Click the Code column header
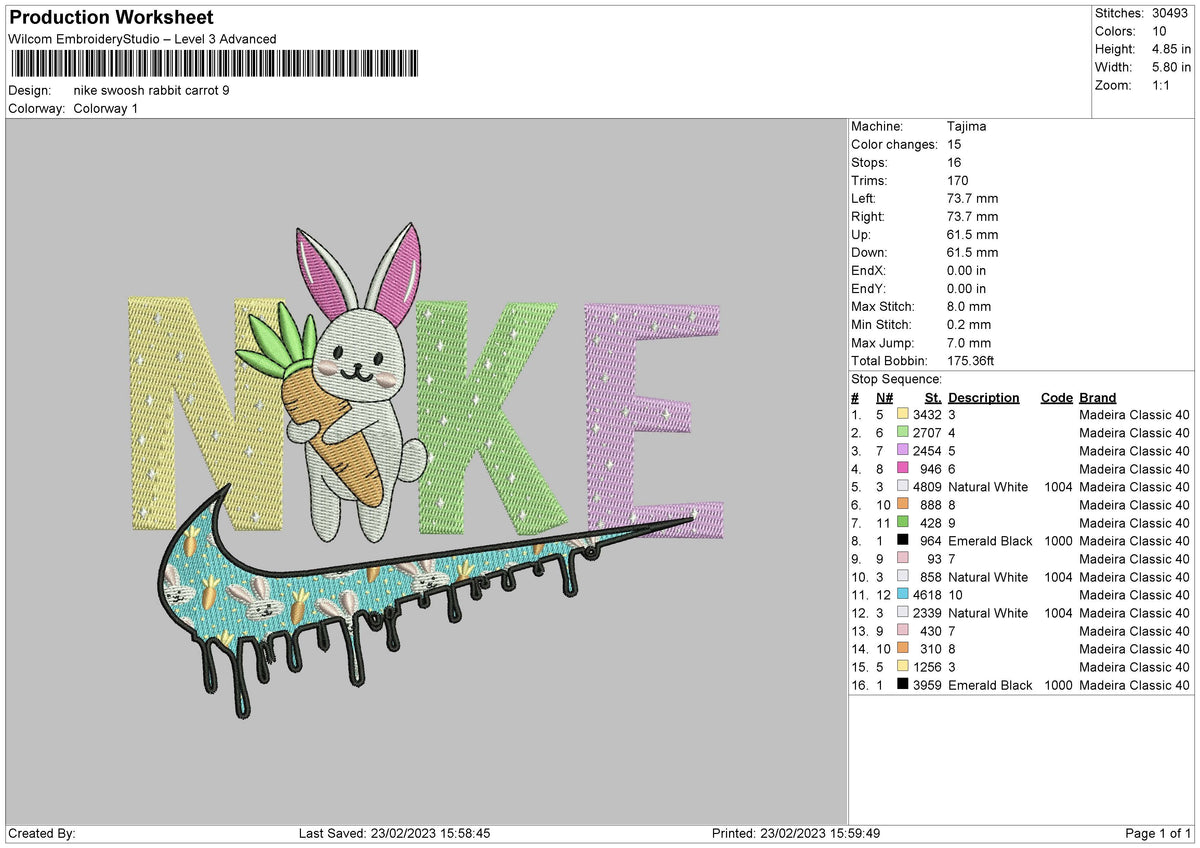Viewport: 1200px width, 848px height. [1056, 397]
